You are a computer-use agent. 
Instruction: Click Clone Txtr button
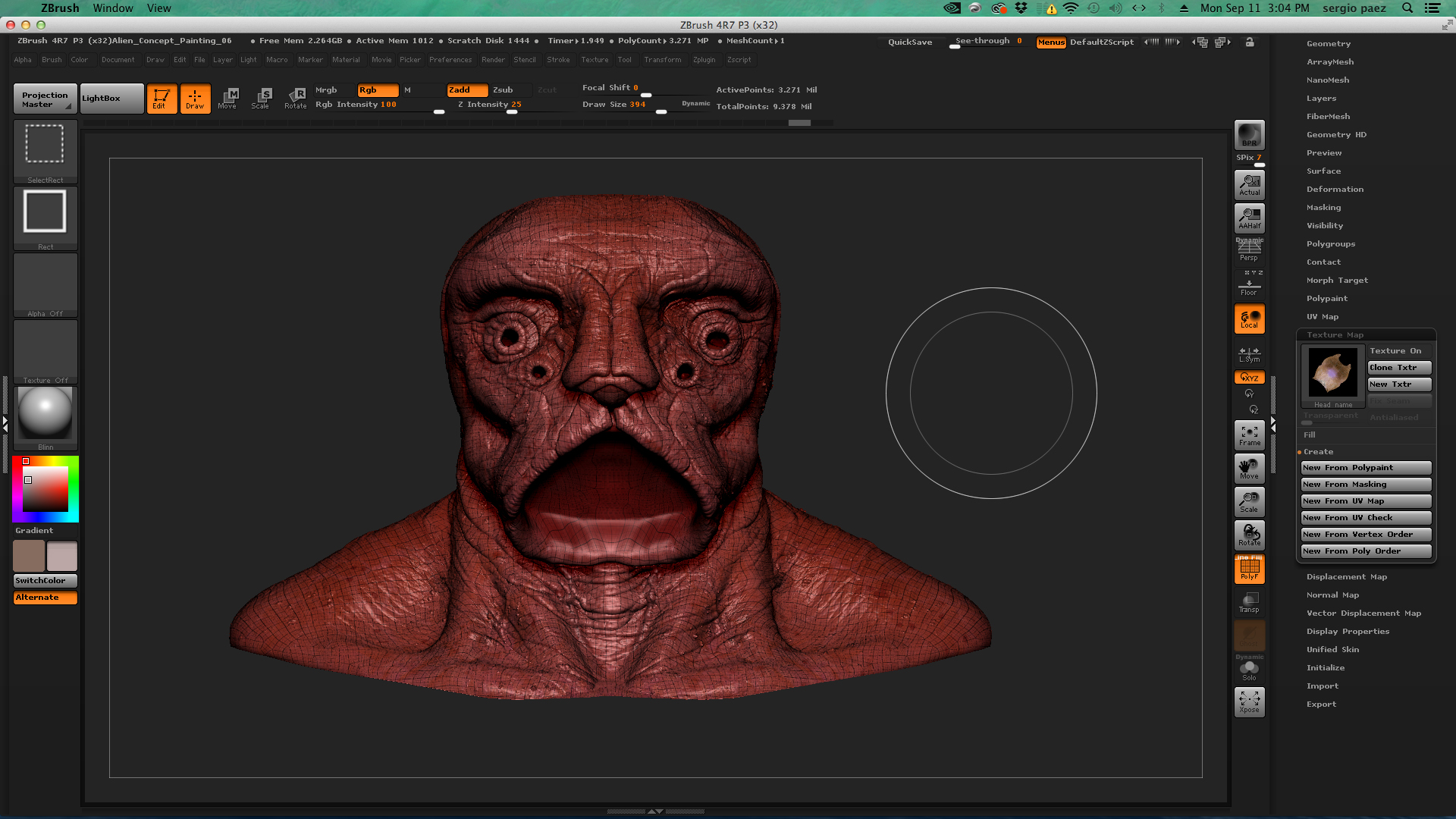click(x=1399, y=368)
